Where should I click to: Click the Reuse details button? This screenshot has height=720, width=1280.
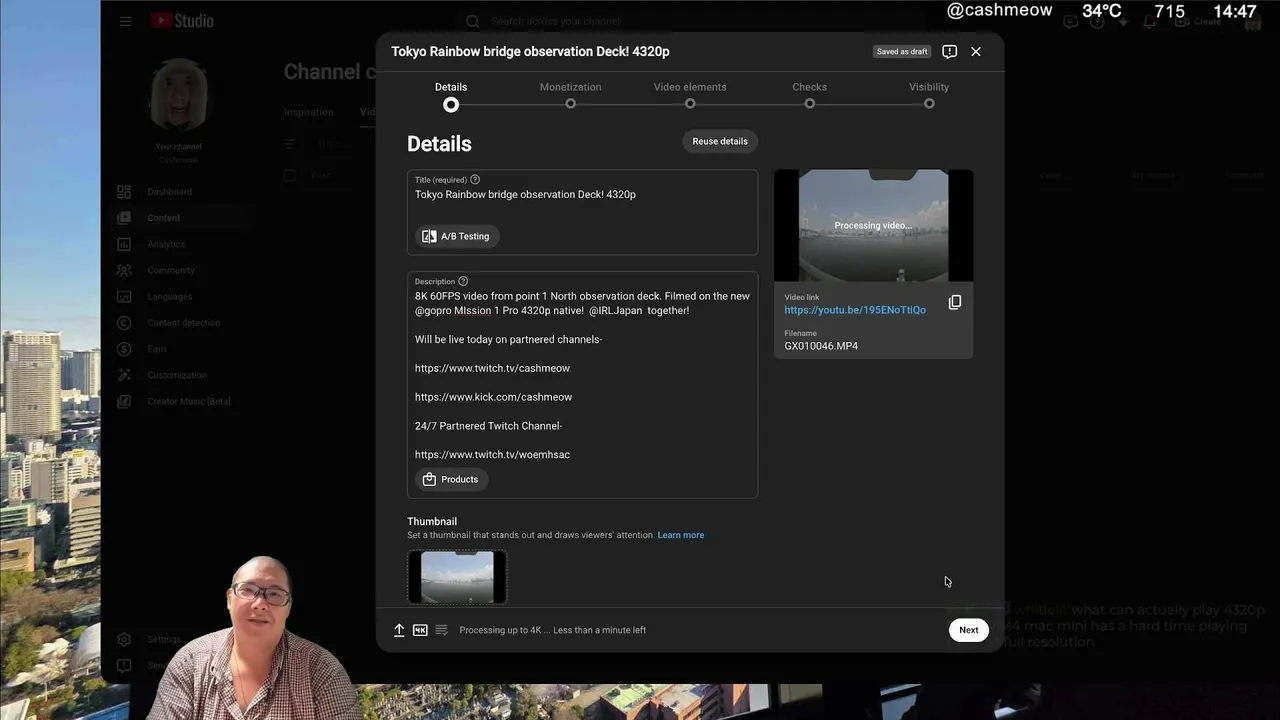point(720,141)
